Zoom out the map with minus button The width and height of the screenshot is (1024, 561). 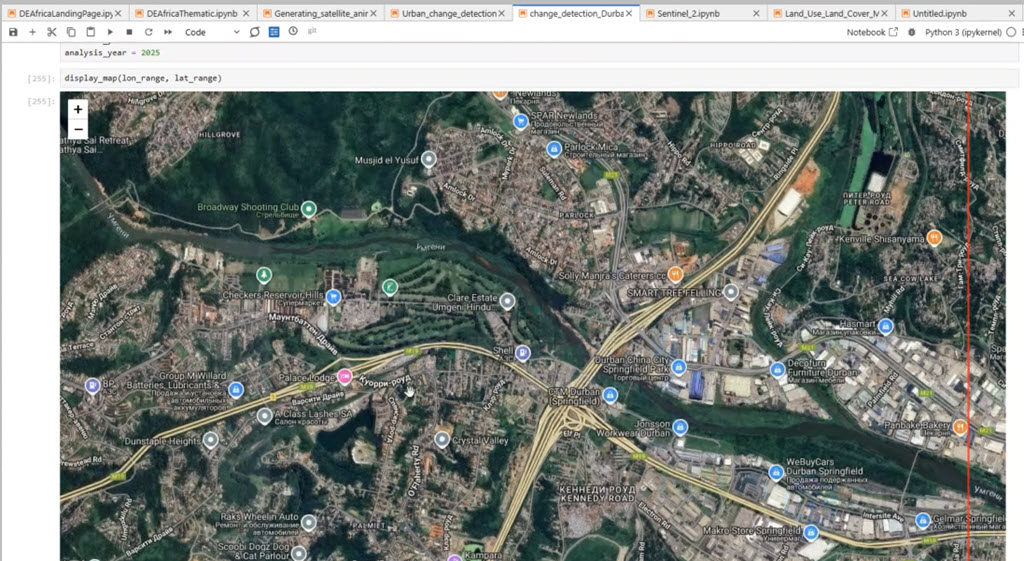(78, 129)
